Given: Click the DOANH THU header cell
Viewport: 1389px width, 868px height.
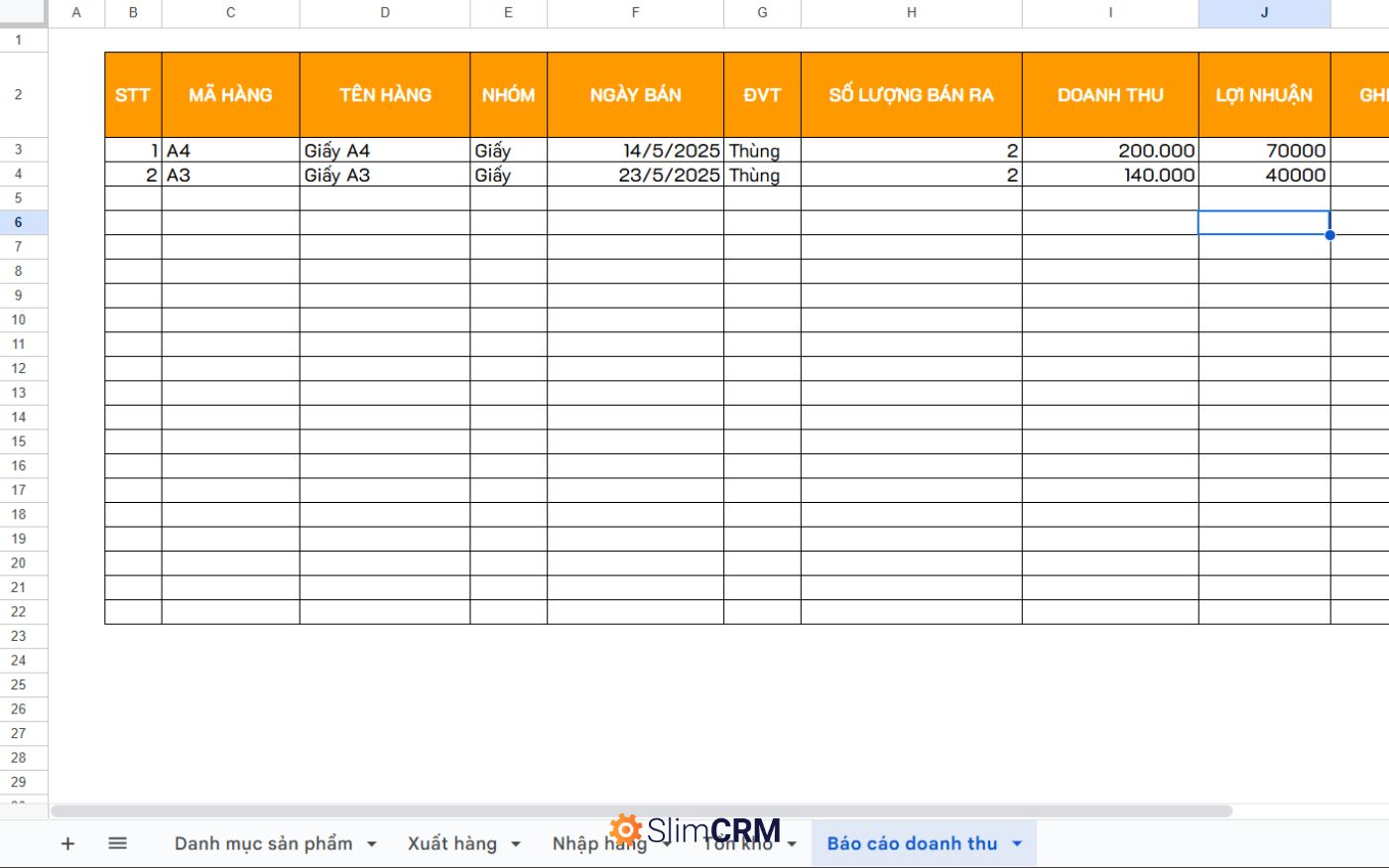Looking at the screenshot, I should point(1109,95).
